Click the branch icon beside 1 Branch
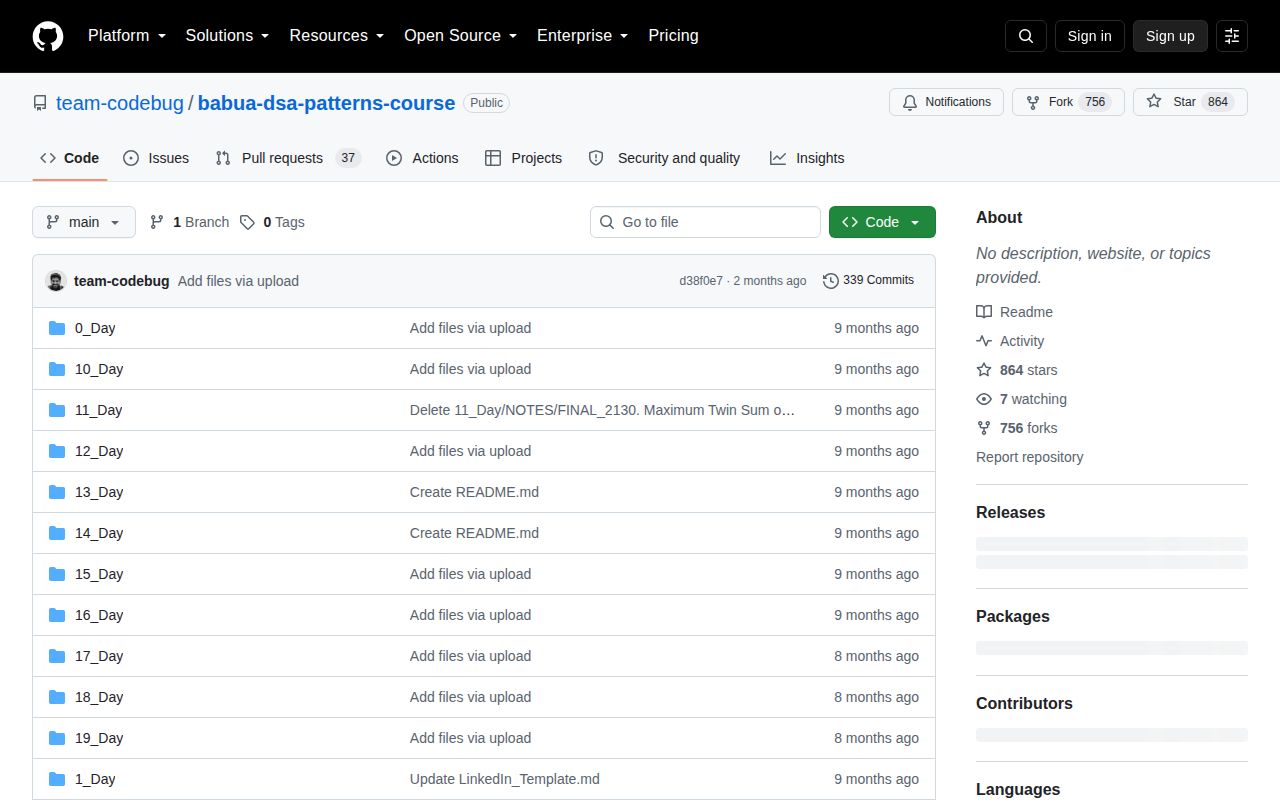The height and width of the screenshot is (800, 1280). tap(157, 222)
